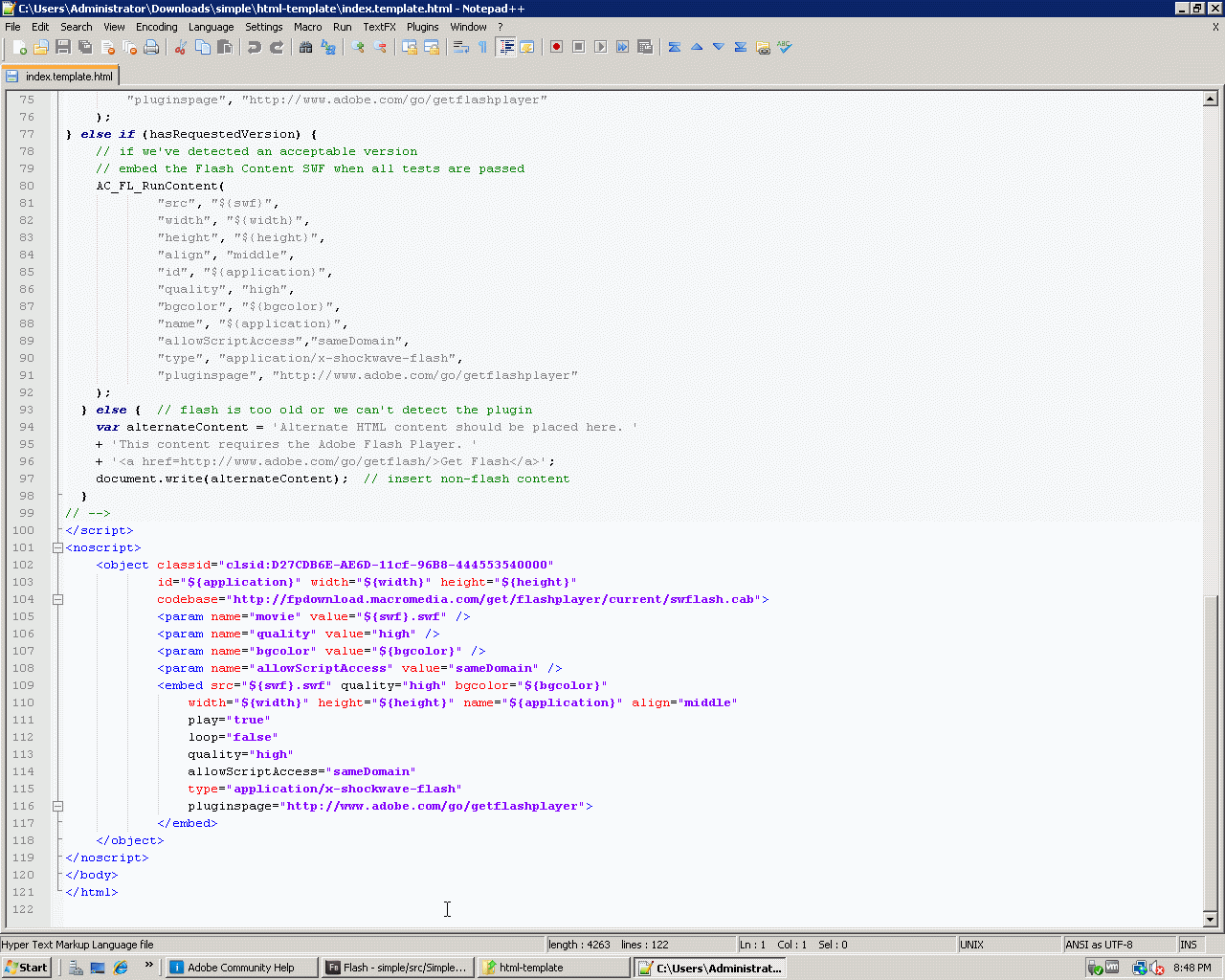Click the Windows Start button
Screen dimensions: 1225x980
pyautogui.click(x=27, y=968)
